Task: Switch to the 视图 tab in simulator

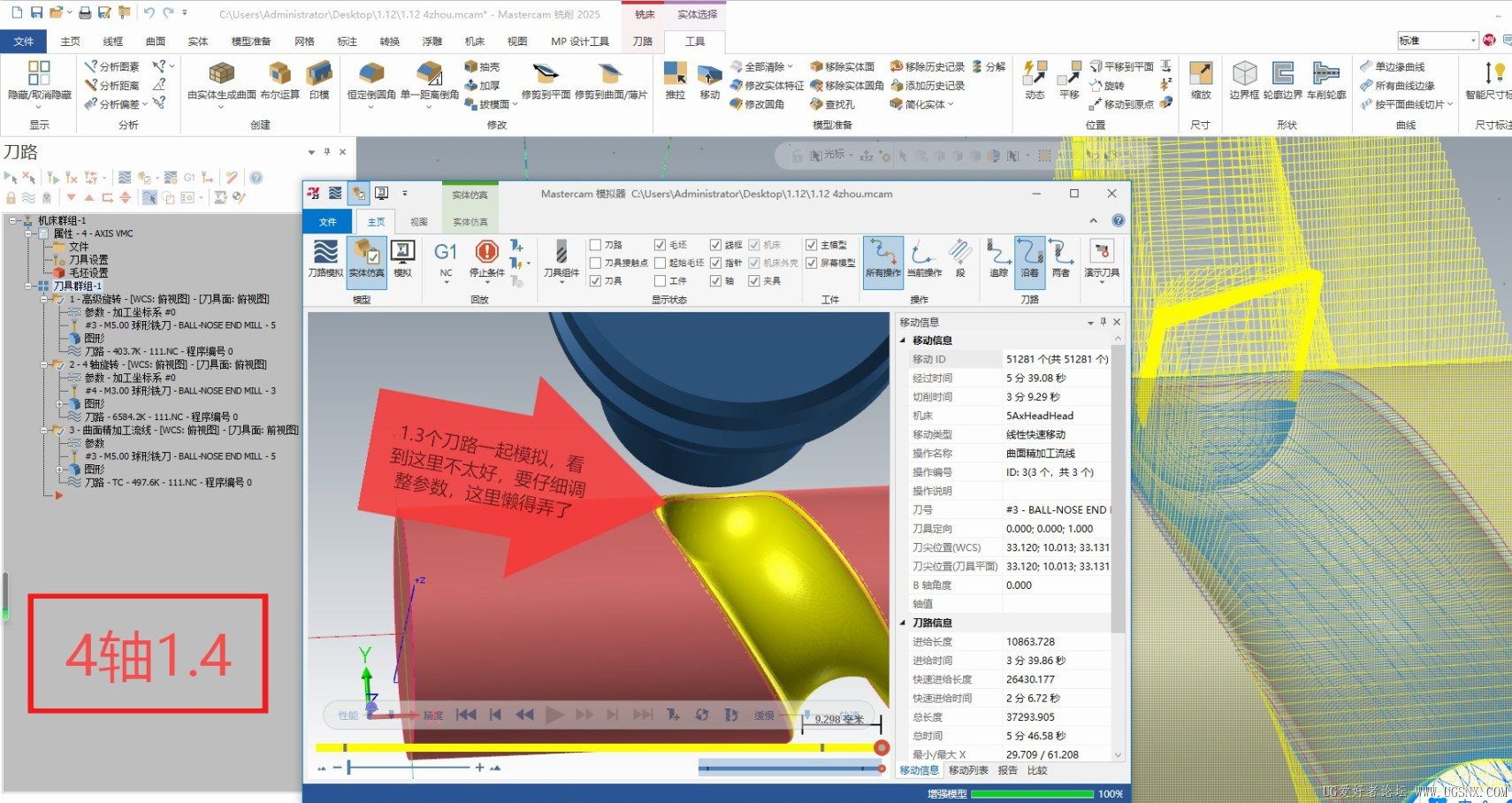Action: tap(419, 222)
